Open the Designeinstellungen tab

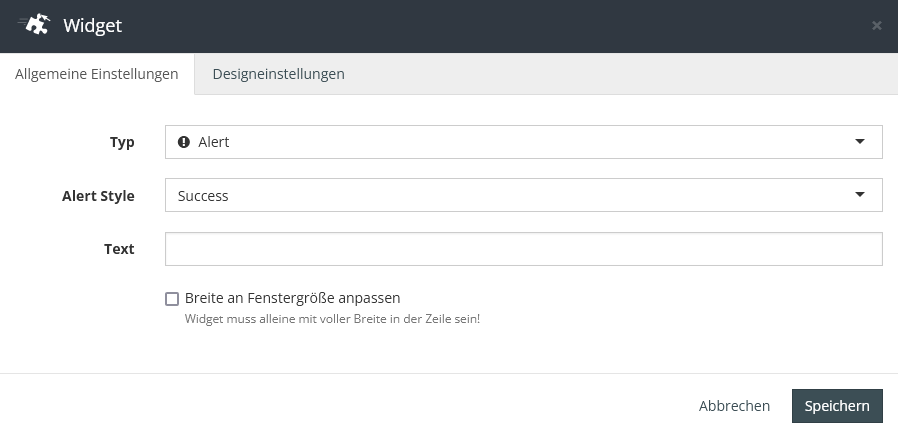(x=278, y=74)
